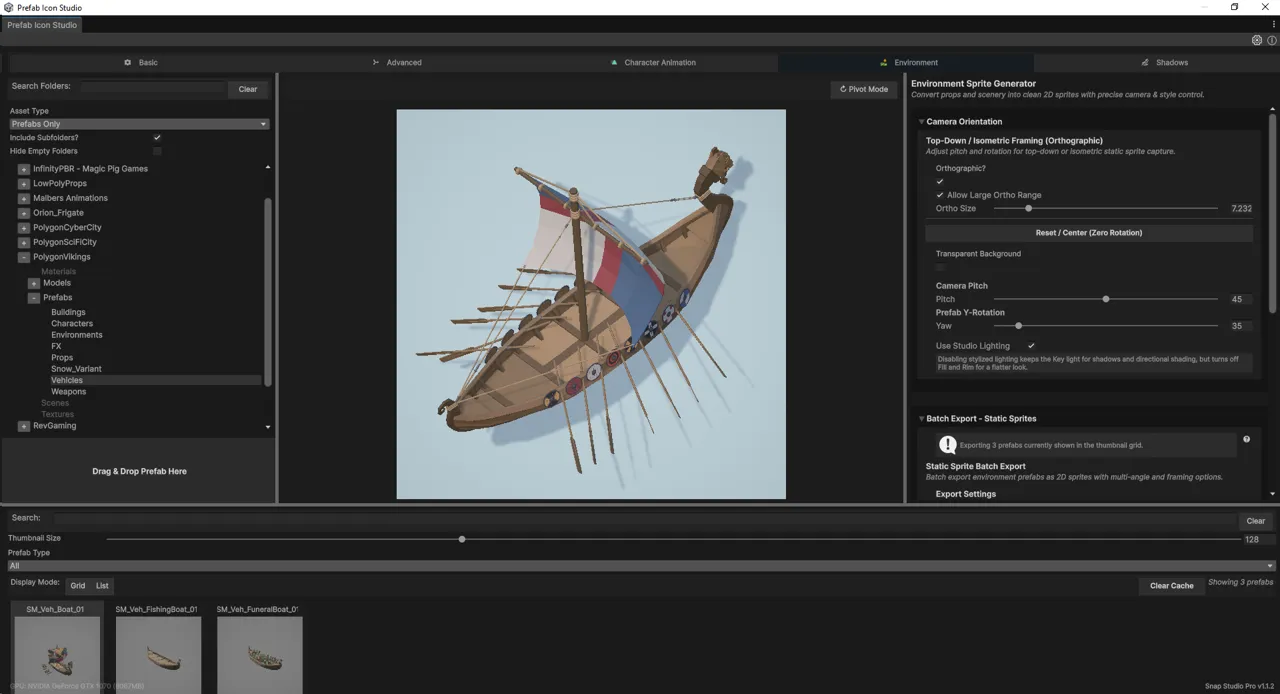Open the Asset Type Prefabs Only dropdown

[x=139, y=124]
